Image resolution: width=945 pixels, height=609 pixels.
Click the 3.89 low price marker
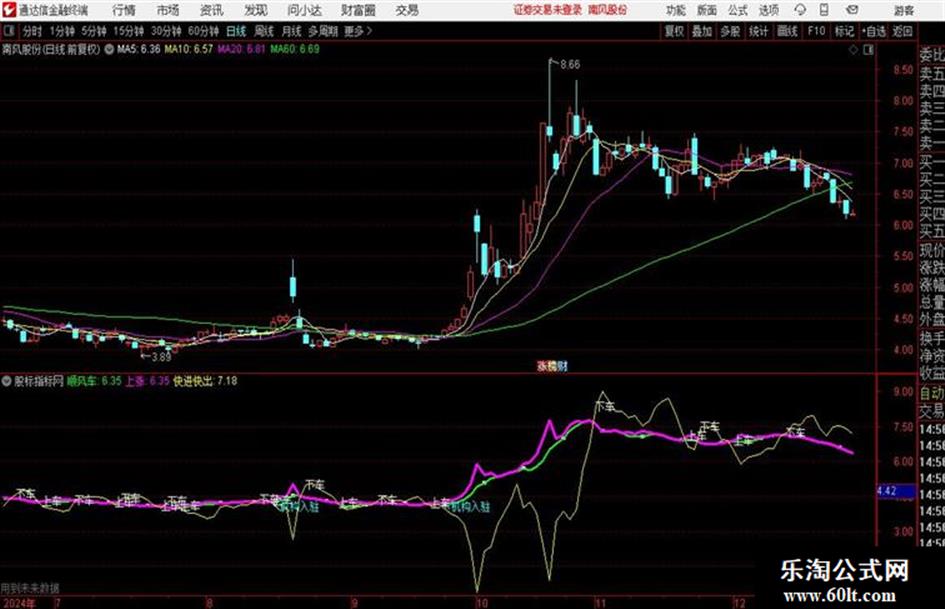(161, 357)
